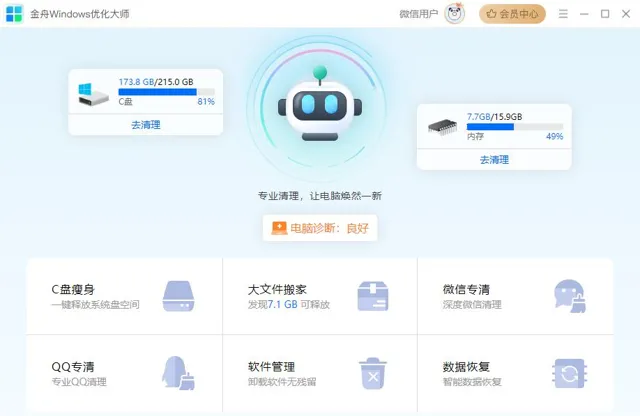This screenshot has width=640, height=416.
Task: Minimize the optimizer window
Action: point(584,14)
